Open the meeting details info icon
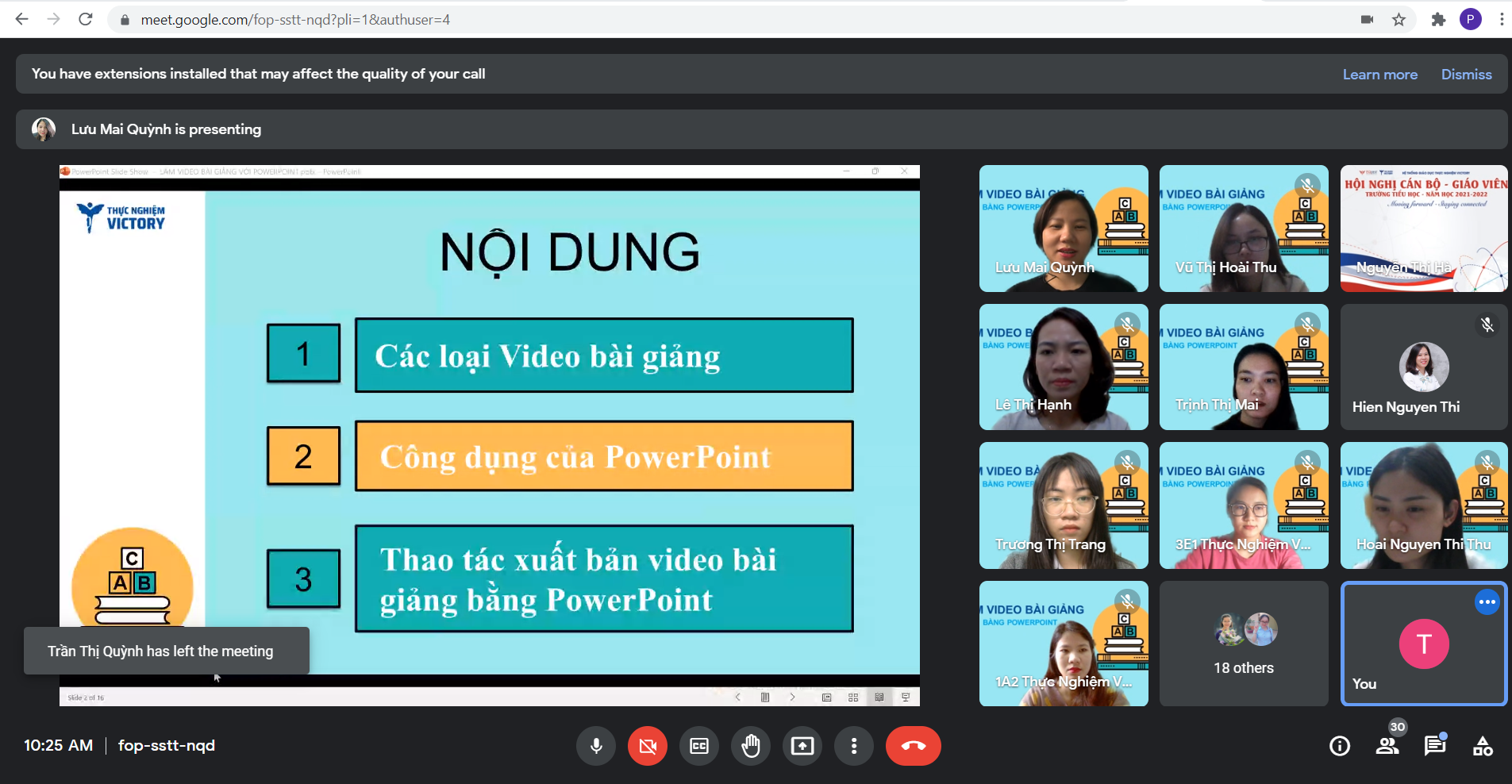 [x=1340, y=746]
